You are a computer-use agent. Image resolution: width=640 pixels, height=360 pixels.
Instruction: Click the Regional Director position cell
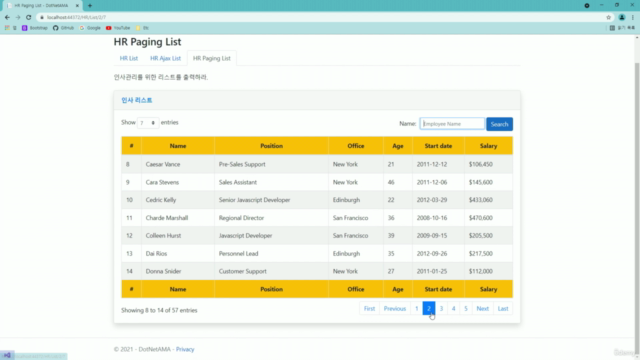[271, 218]
